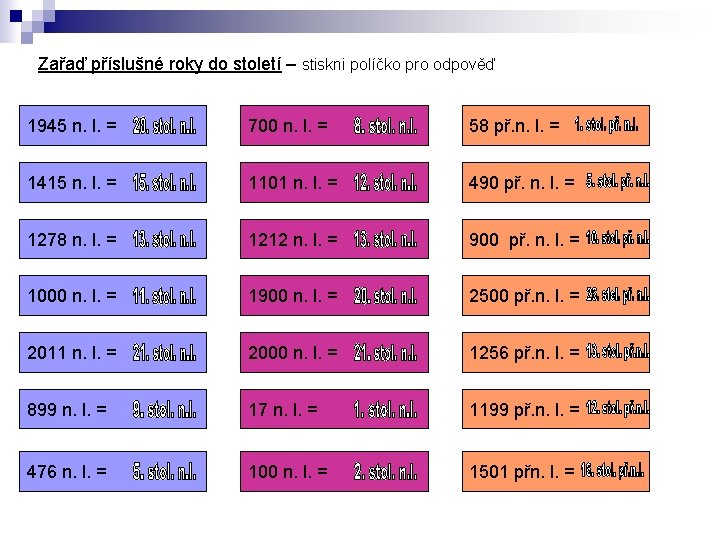This screenshot has width=720, height=540.
Task: Click the orange 58 př.n. l. box
Action: 556,125
